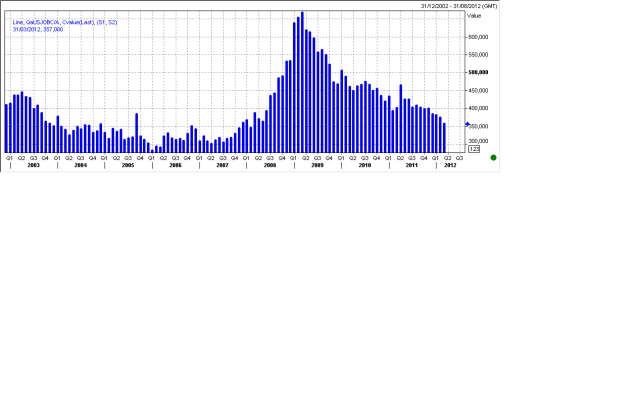Viewport: 640px width, 403px height.
Task: Select the 2003 year label on the timeline
Action: coord(33,164)
